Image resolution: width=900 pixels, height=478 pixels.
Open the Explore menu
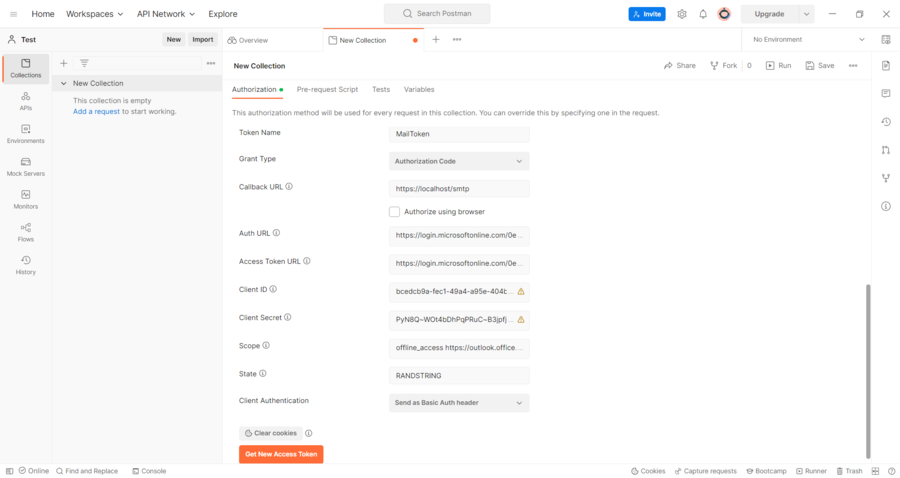pyautogui.click(x=223, y=14)
